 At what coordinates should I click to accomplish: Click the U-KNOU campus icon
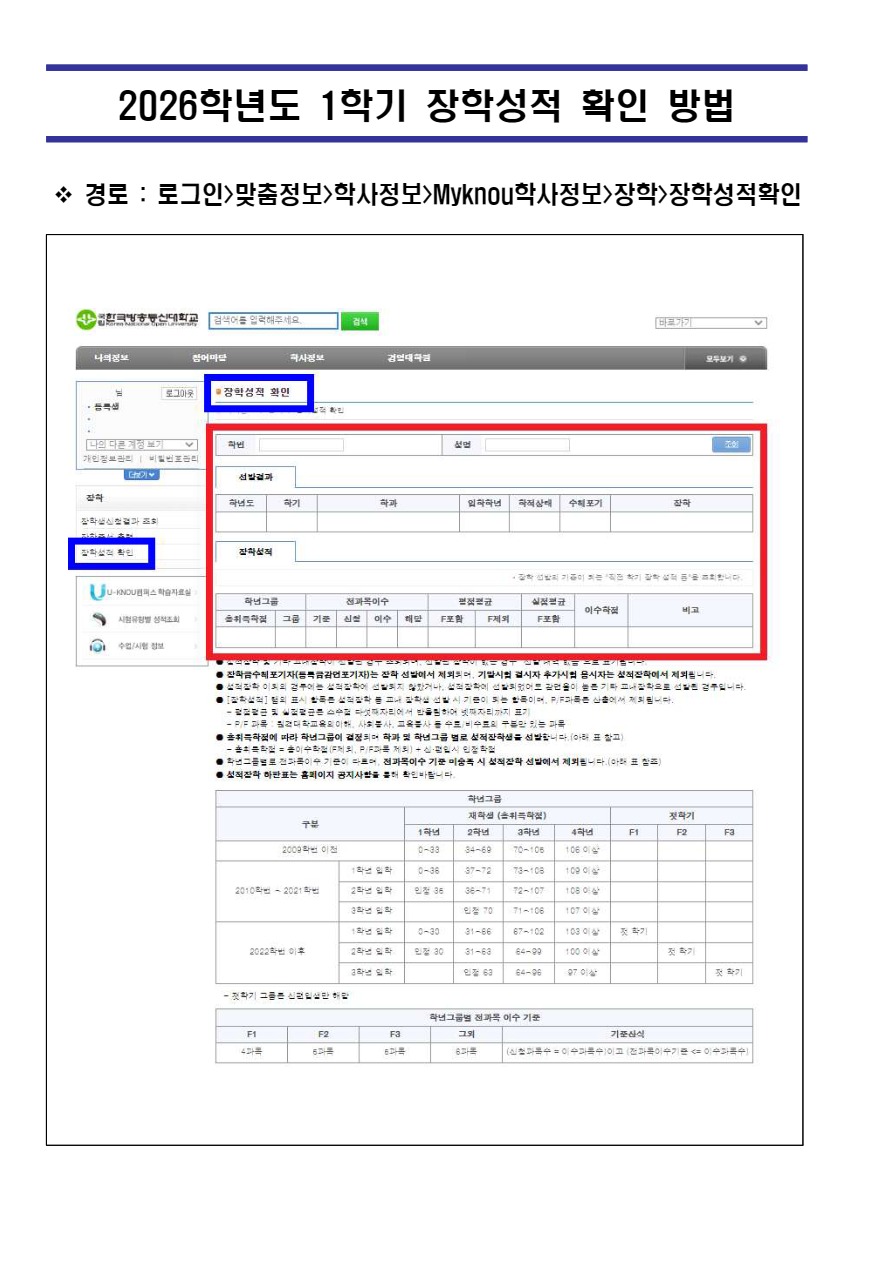(x=97, y=593)
